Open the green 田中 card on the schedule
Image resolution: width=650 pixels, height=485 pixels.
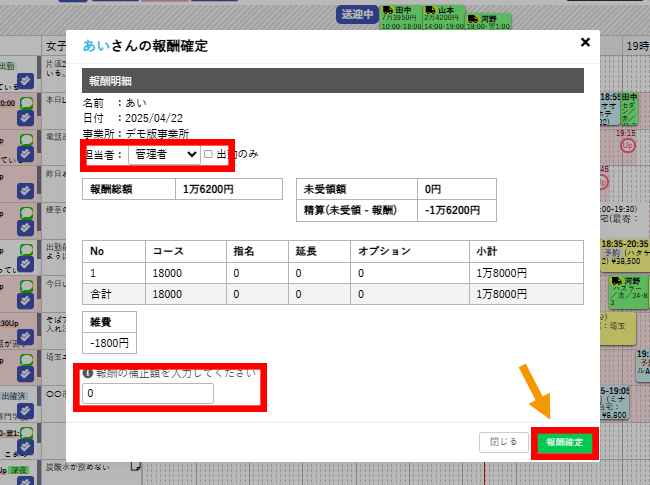tap(629, 109)
